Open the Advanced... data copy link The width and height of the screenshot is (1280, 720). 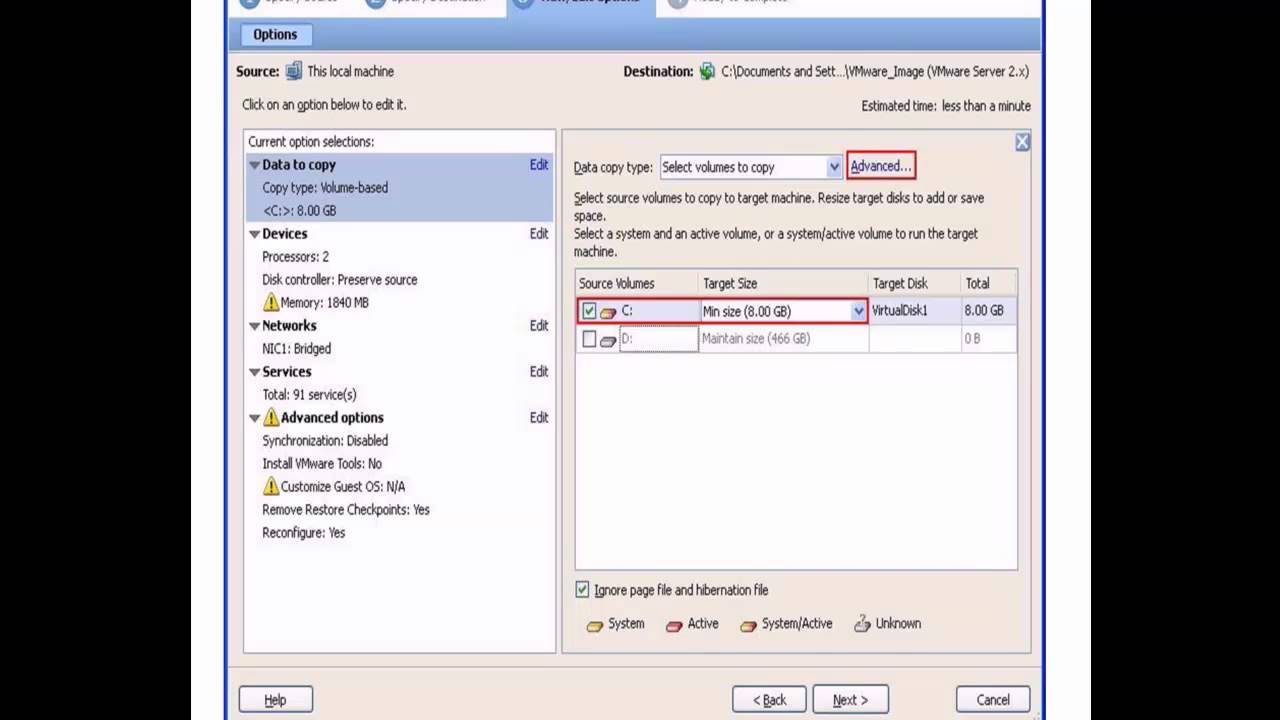[881, 166]
